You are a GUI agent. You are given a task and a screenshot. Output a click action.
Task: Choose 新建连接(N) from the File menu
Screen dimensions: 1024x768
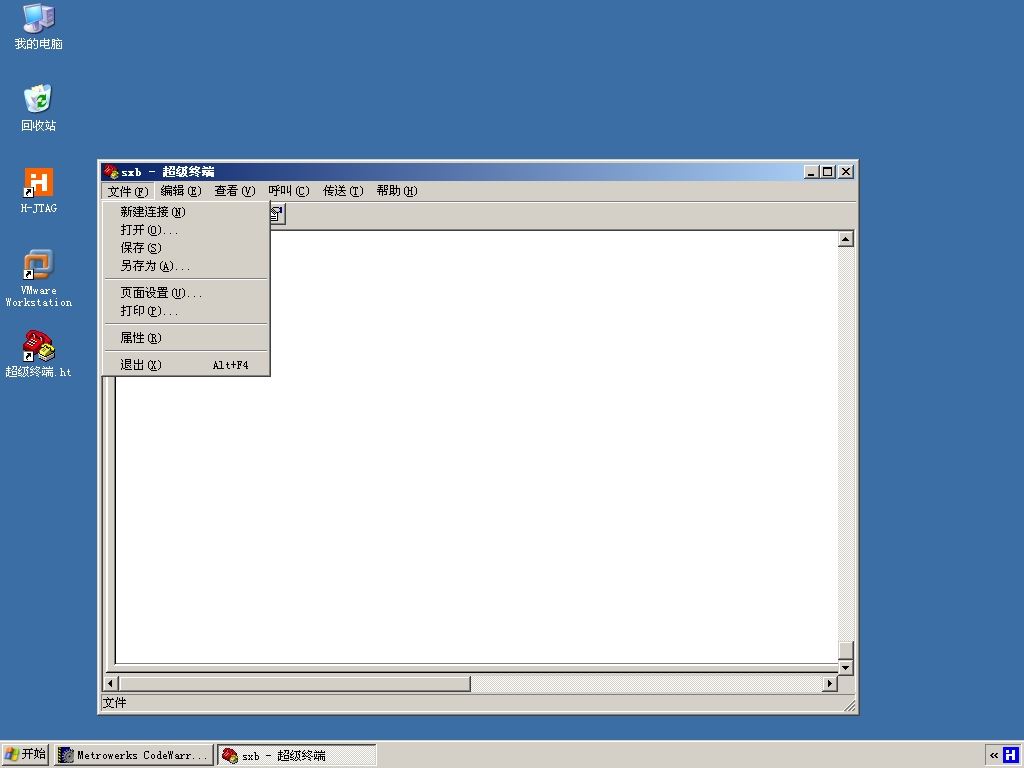186,212
